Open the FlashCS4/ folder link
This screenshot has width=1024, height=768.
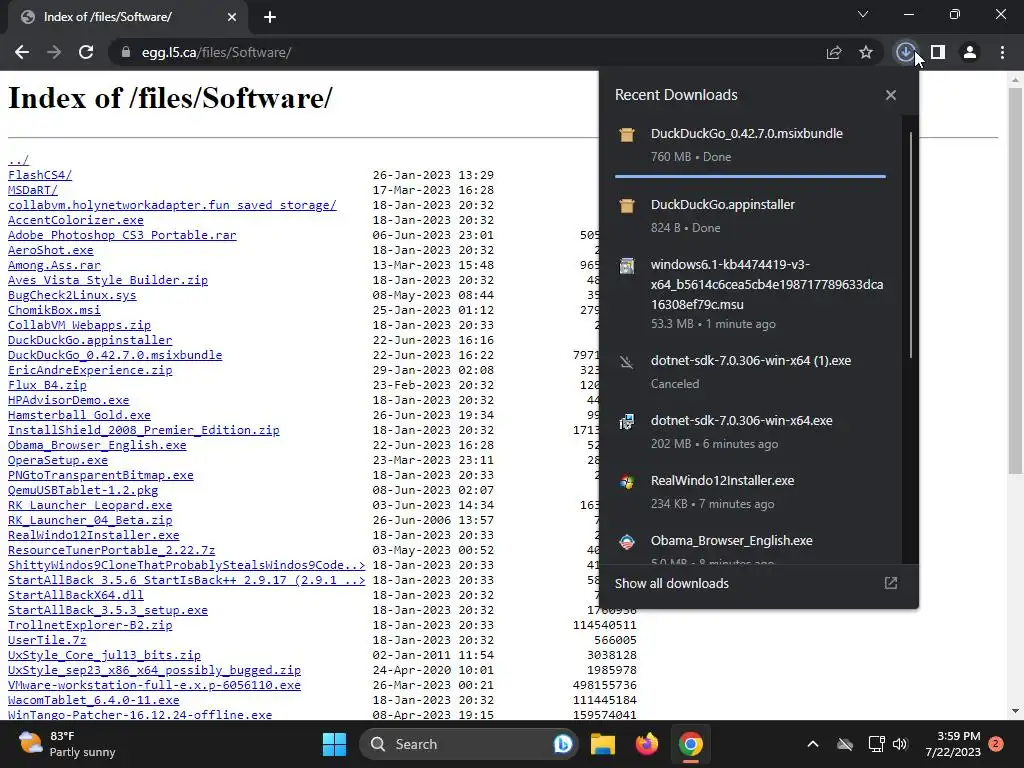point(40,175)
